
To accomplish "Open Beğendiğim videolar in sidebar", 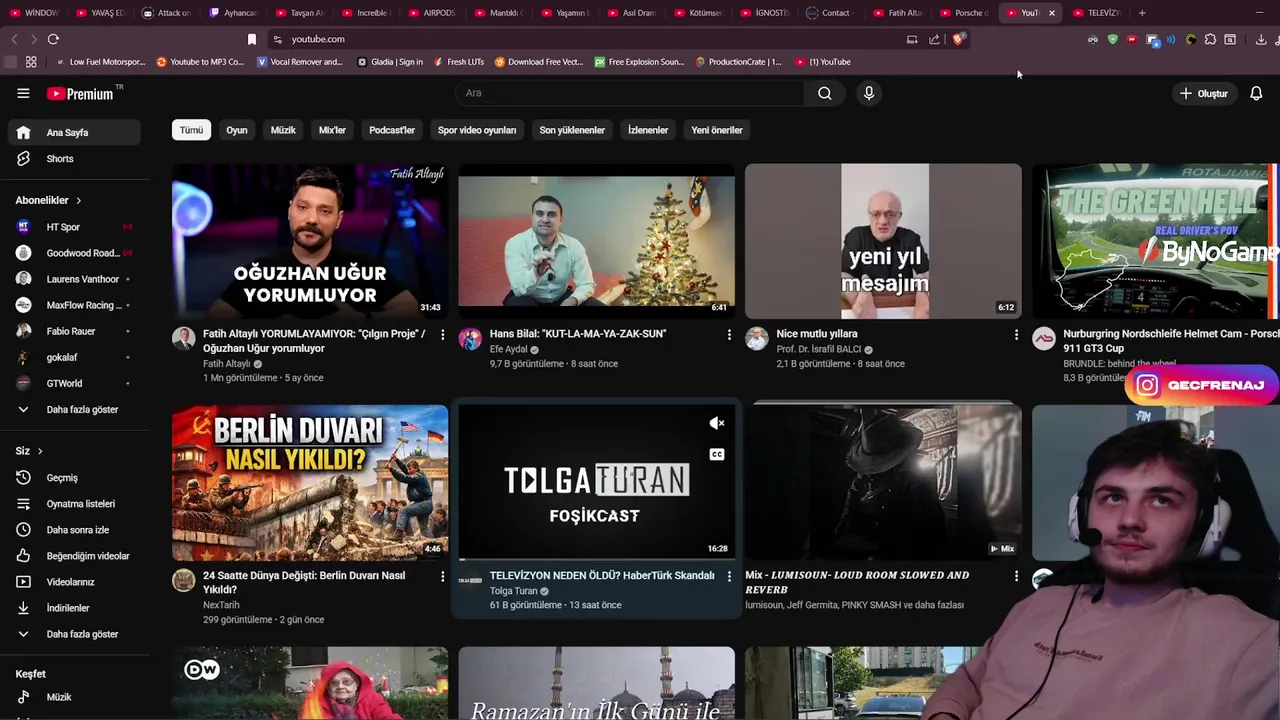I will (x=74, y=556).
